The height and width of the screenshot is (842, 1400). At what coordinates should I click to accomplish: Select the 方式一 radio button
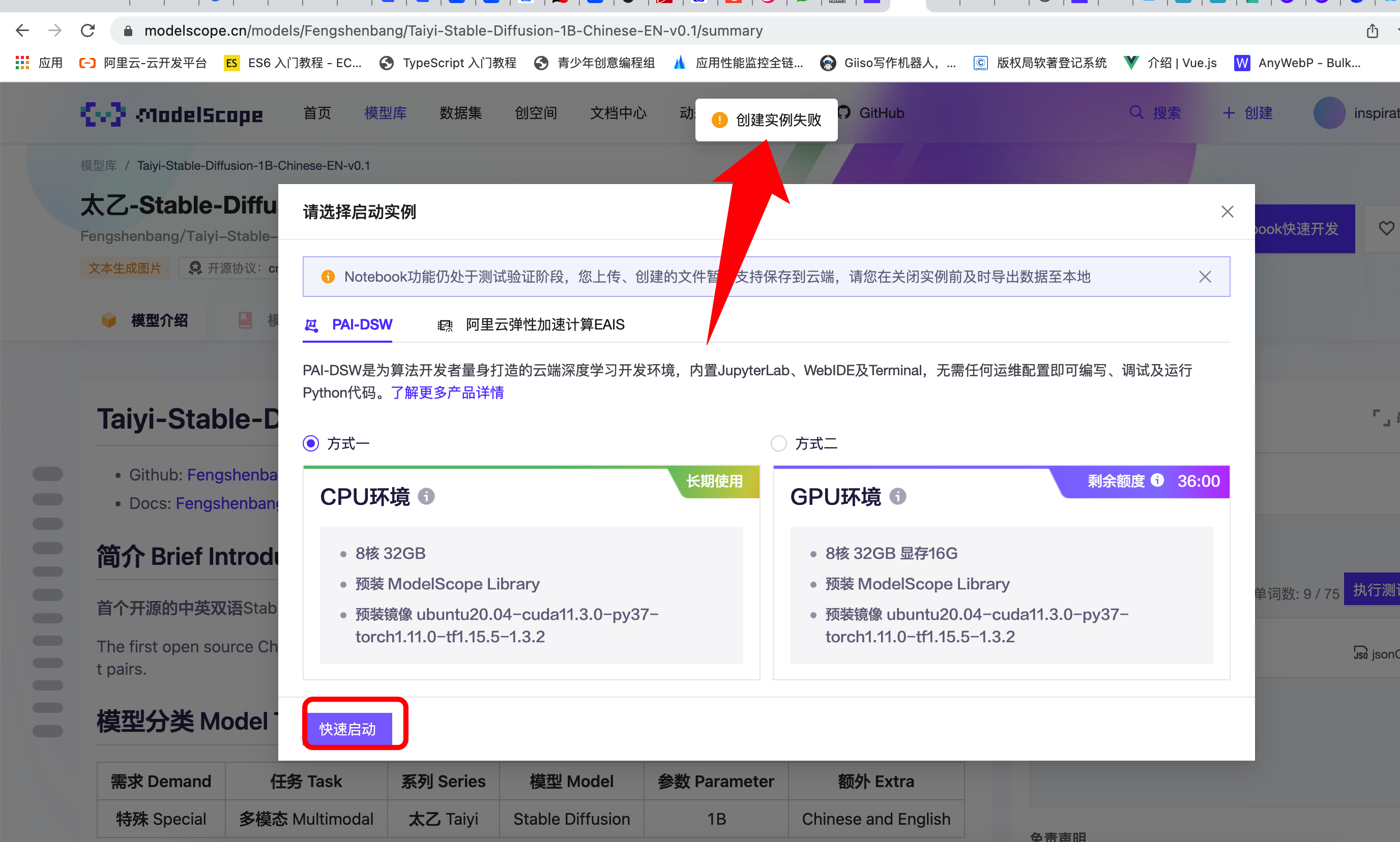coord(310,443)
